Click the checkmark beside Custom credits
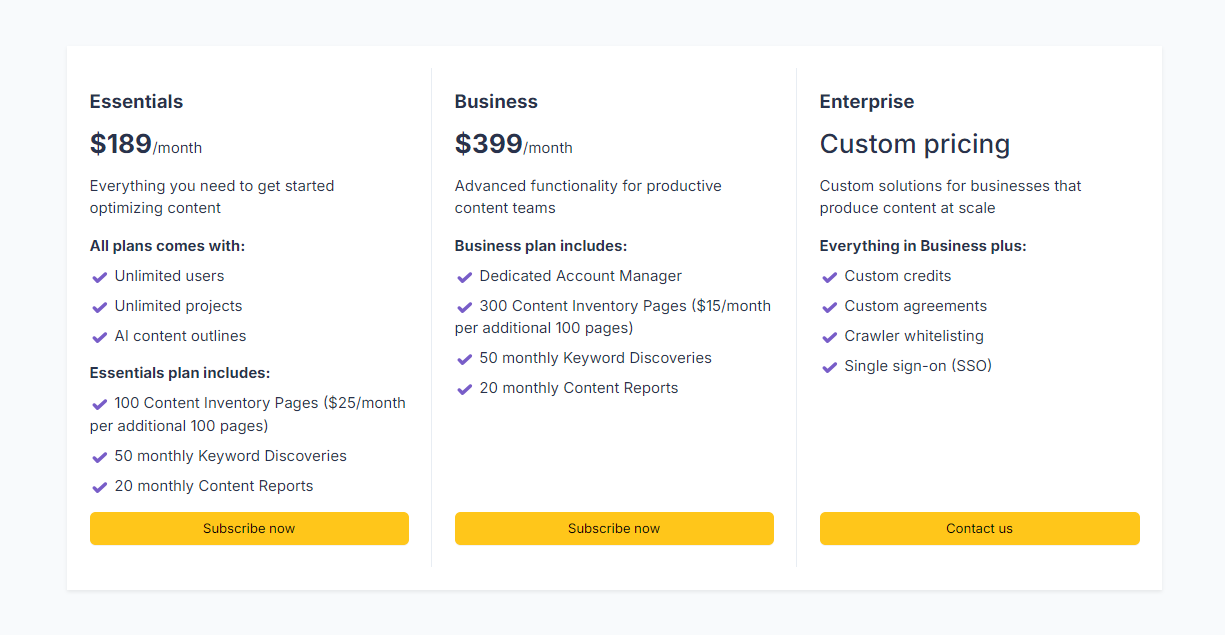1225x635 pixels. click(829, 277)
